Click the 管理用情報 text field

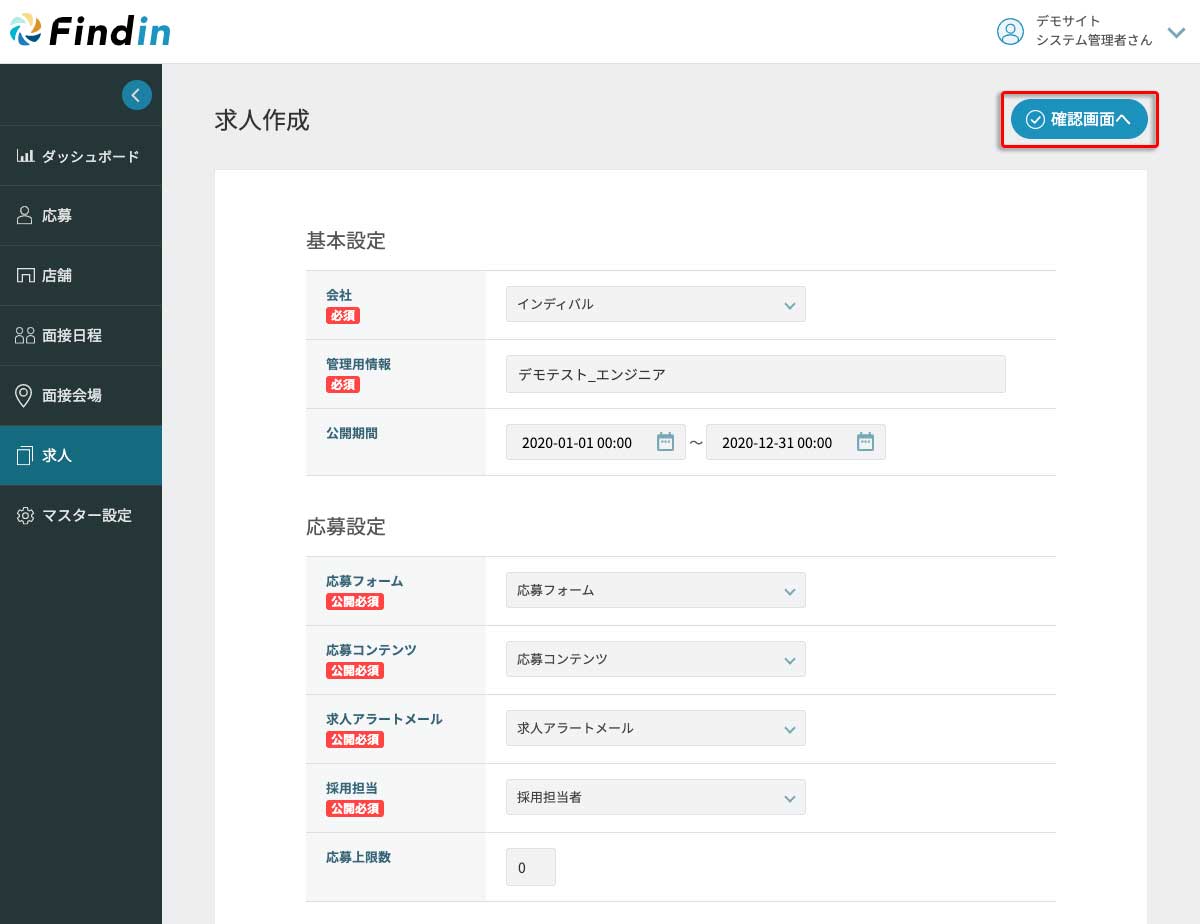[x=755, y=375]
